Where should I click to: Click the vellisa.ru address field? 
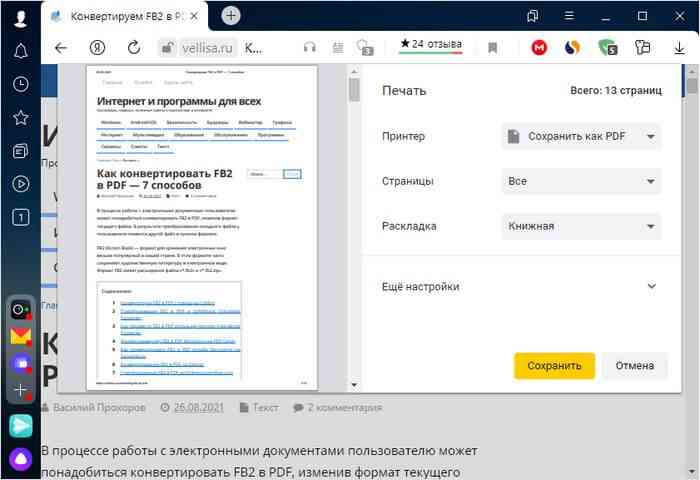click(207, 48)
